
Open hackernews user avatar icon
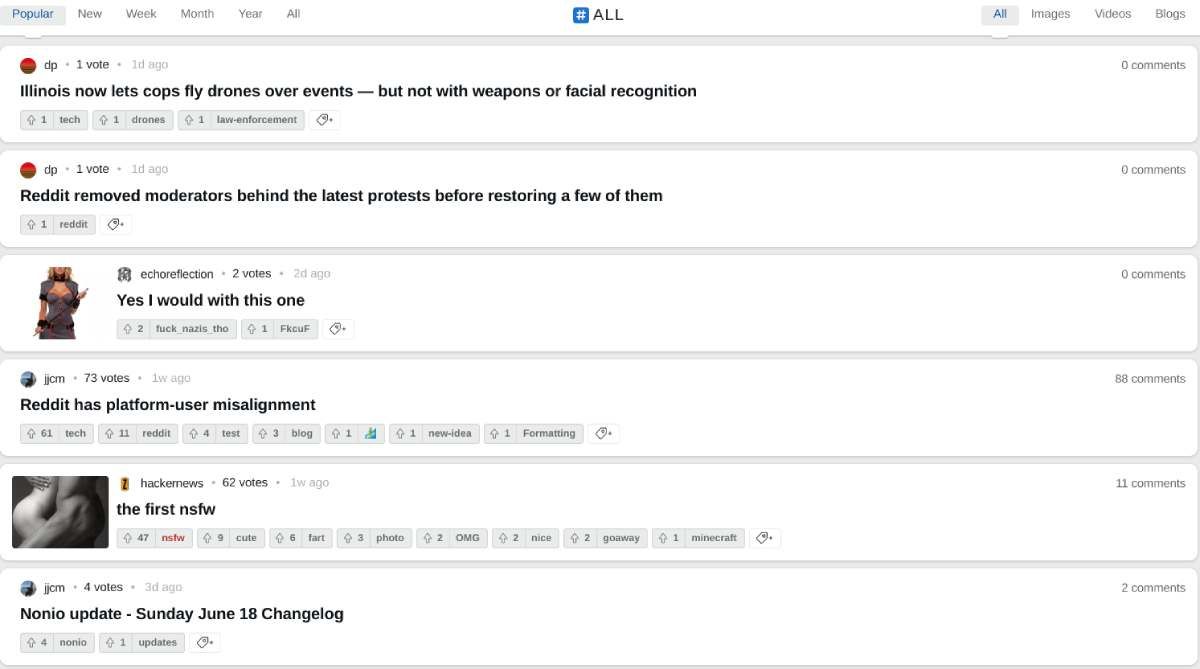click(124, 483)
